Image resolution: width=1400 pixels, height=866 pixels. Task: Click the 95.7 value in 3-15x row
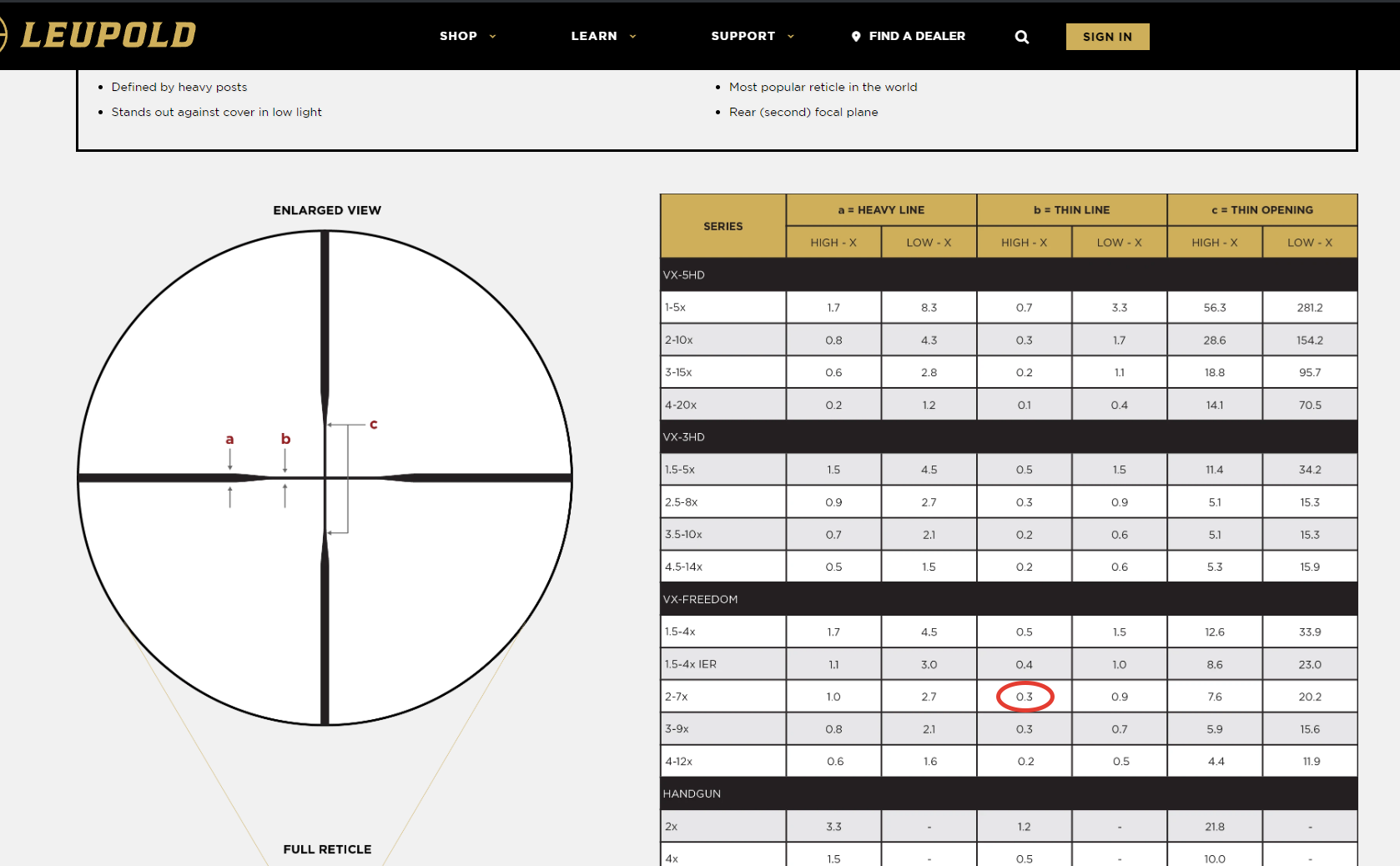(1310, 372)
